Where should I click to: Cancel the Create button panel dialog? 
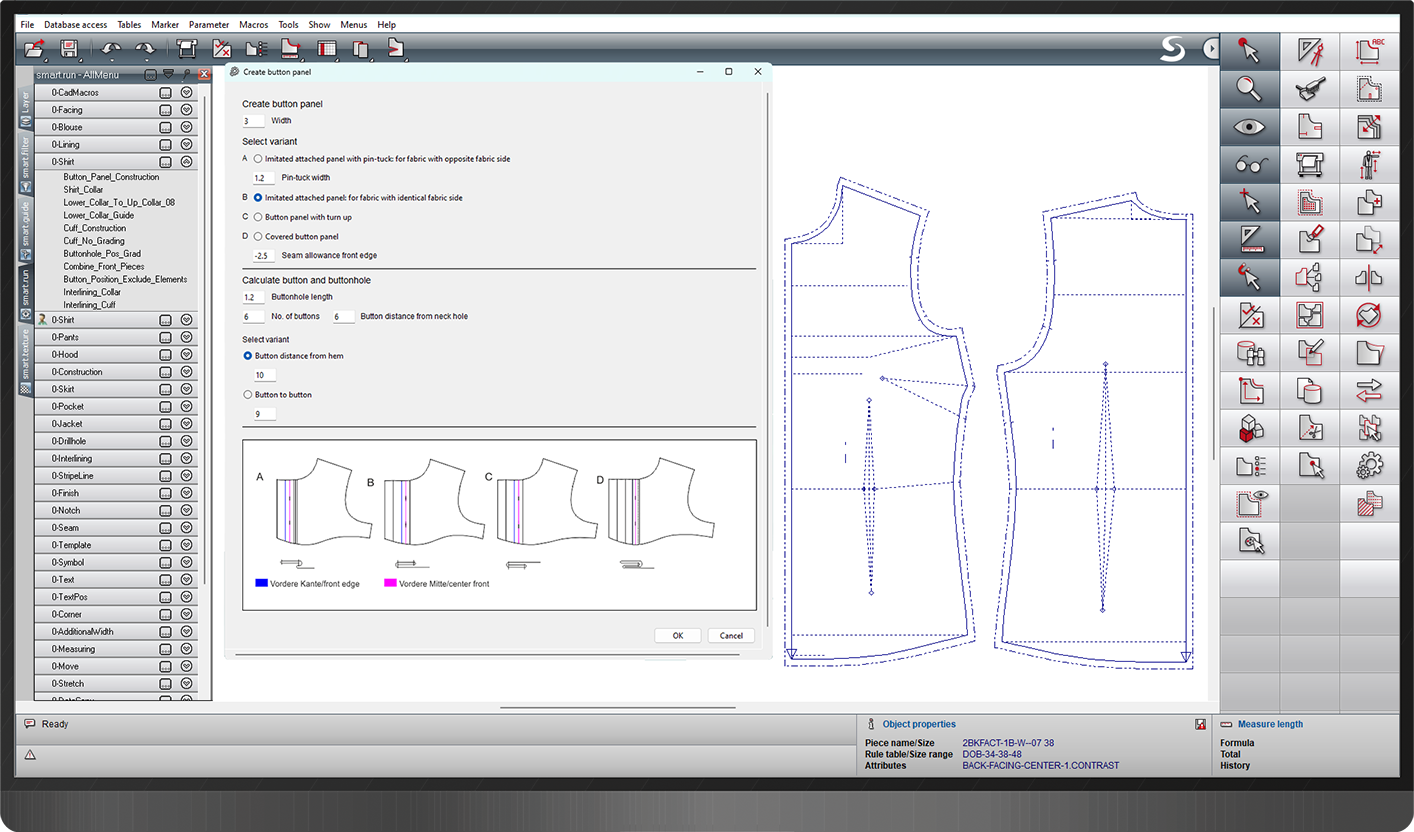pos(731,636)
